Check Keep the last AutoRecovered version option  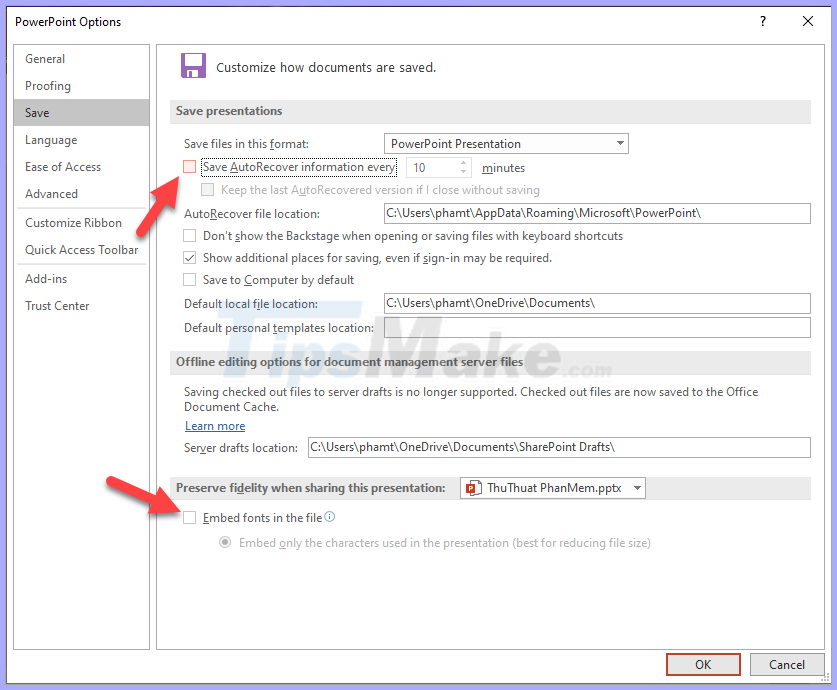[x=207, y=190]
